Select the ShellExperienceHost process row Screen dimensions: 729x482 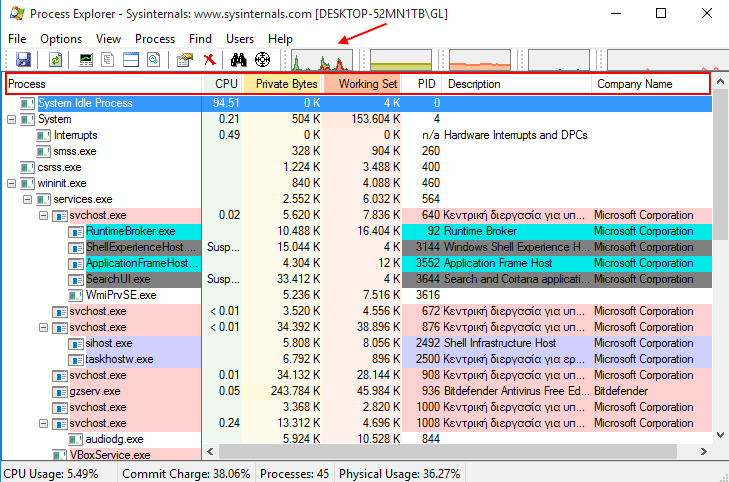pos(358,247)
